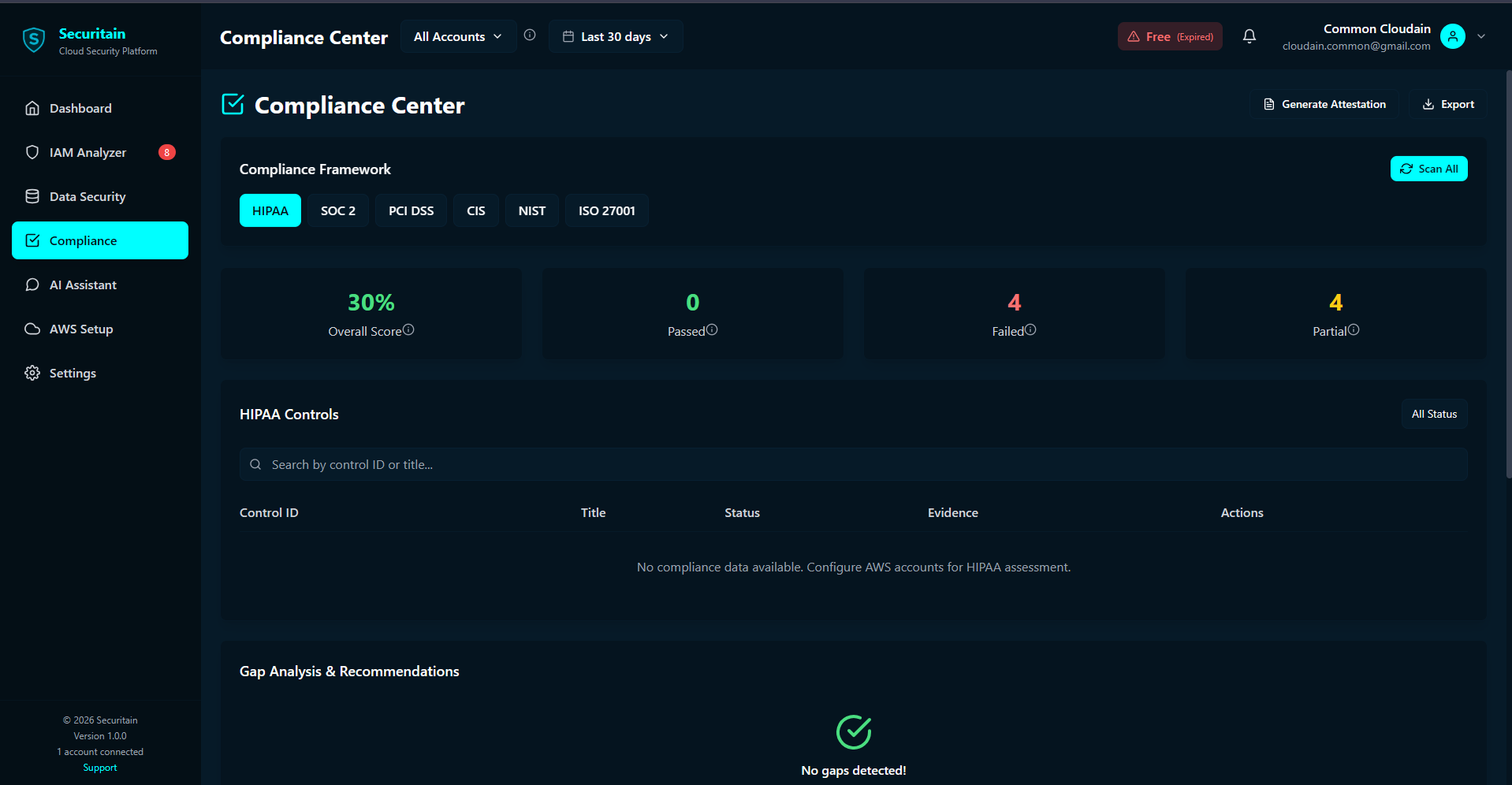Open Settings from the sidebar
This screenshot has width=1512, height=785.
point(100,373)
